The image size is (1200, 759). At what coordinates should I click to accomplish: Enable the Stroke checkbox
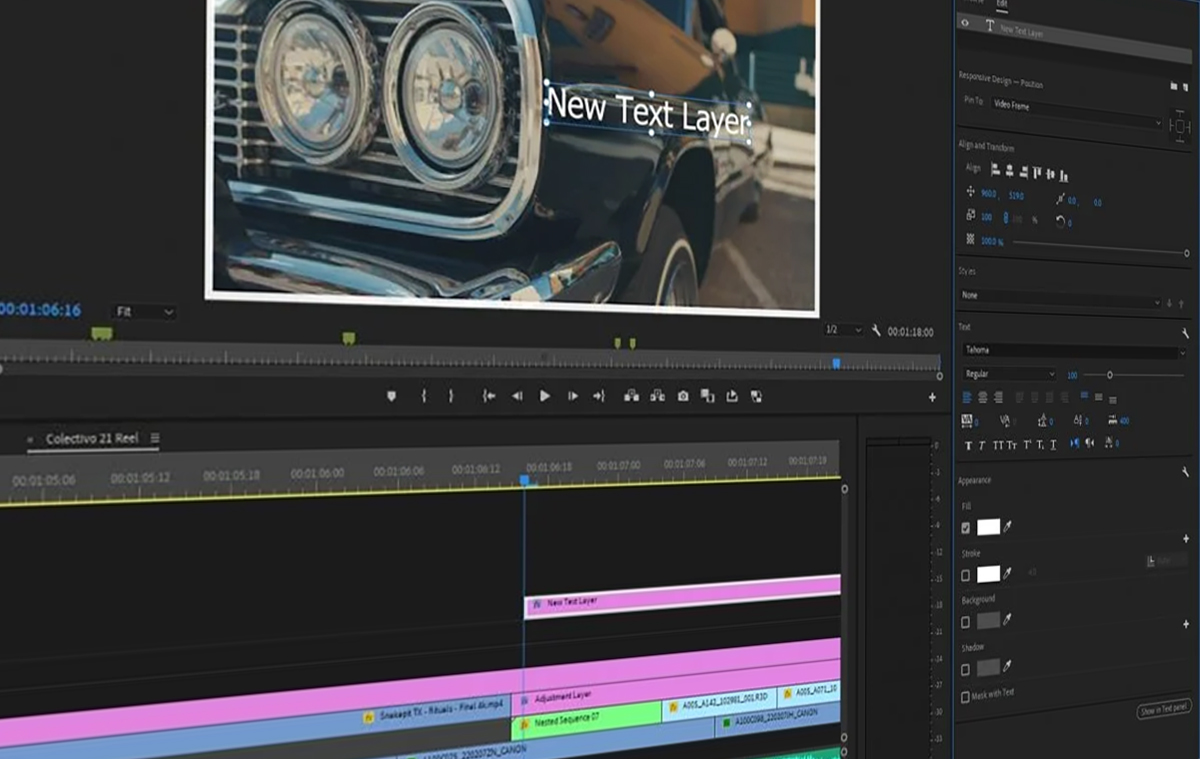966,575
